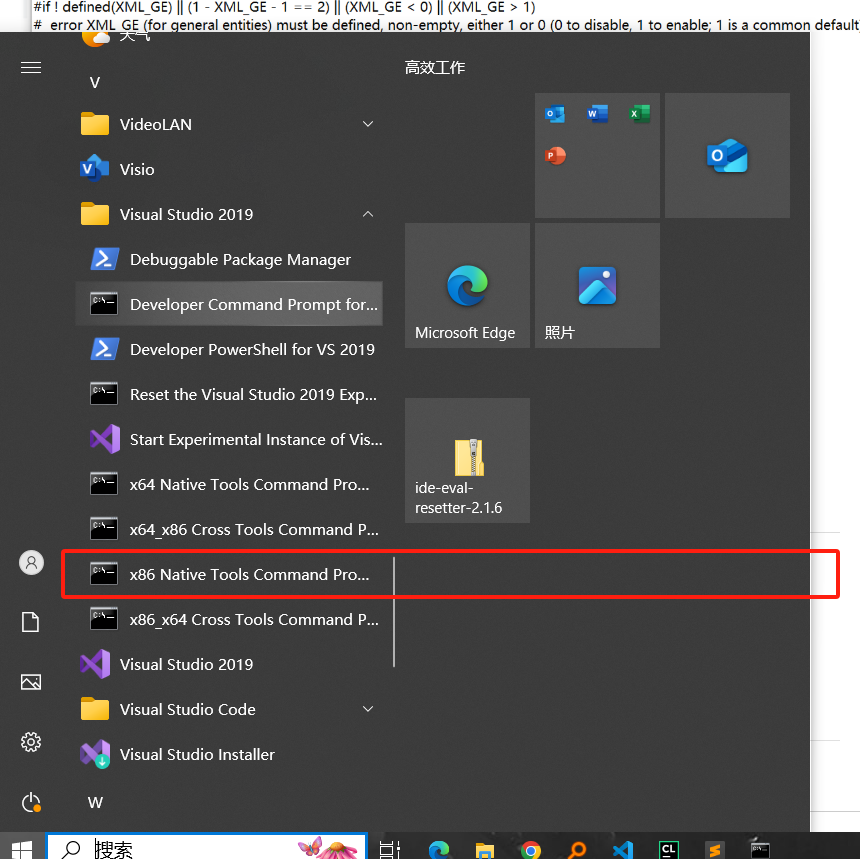Click small Word icon in Office tile group
The width and height of the screenshot is (860, 859).
pos(597,114)
